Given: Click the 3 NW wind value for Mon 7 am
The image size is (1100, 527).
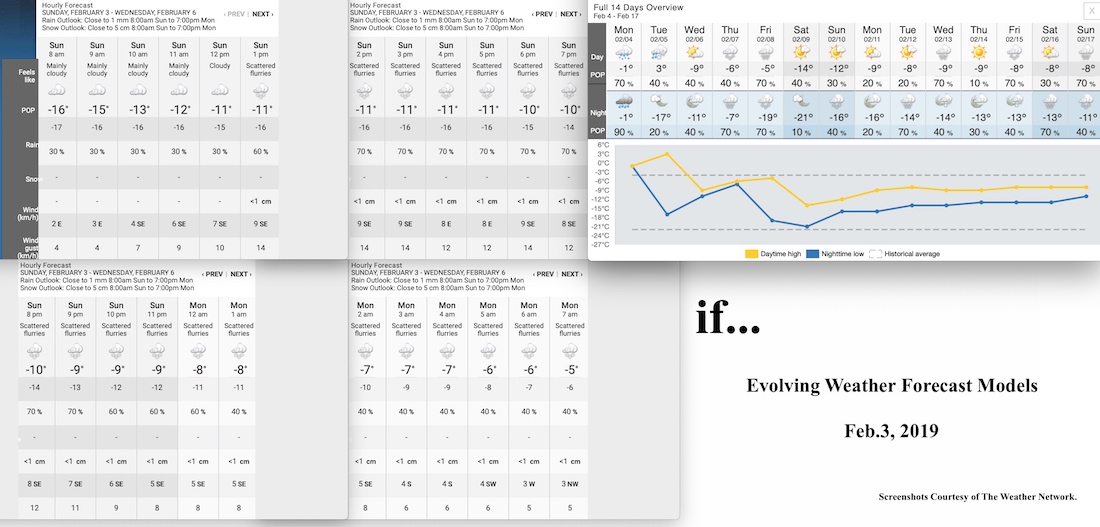Looking at the screenshot, I should [x=570, y=483].
